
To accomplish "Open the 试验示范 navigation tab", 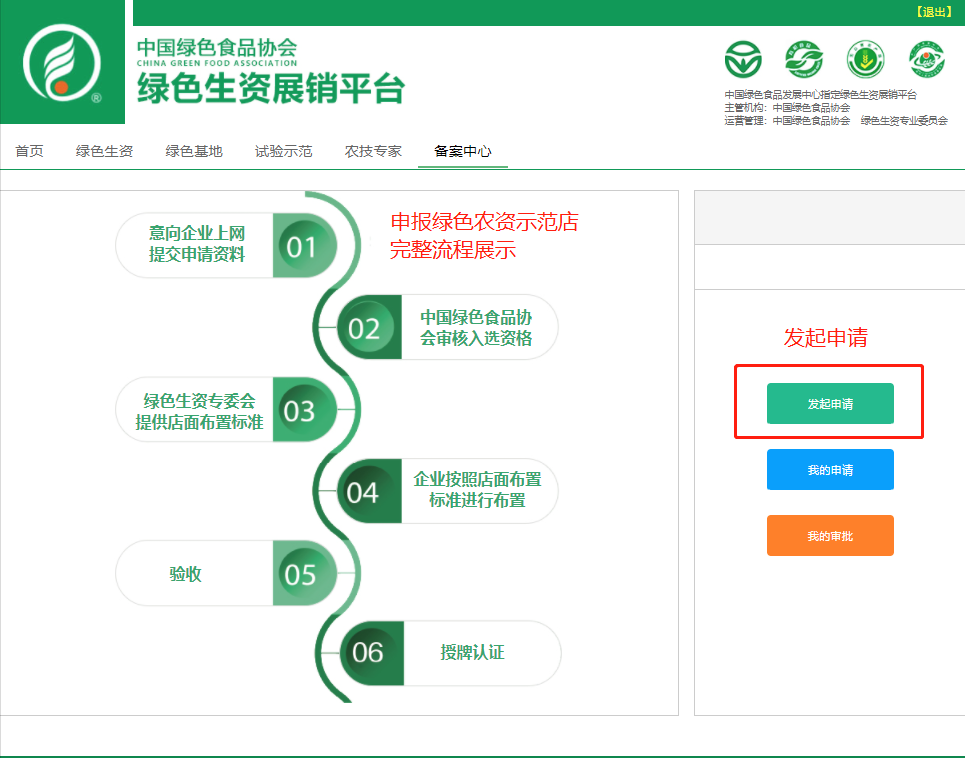I will click(283, 151).
